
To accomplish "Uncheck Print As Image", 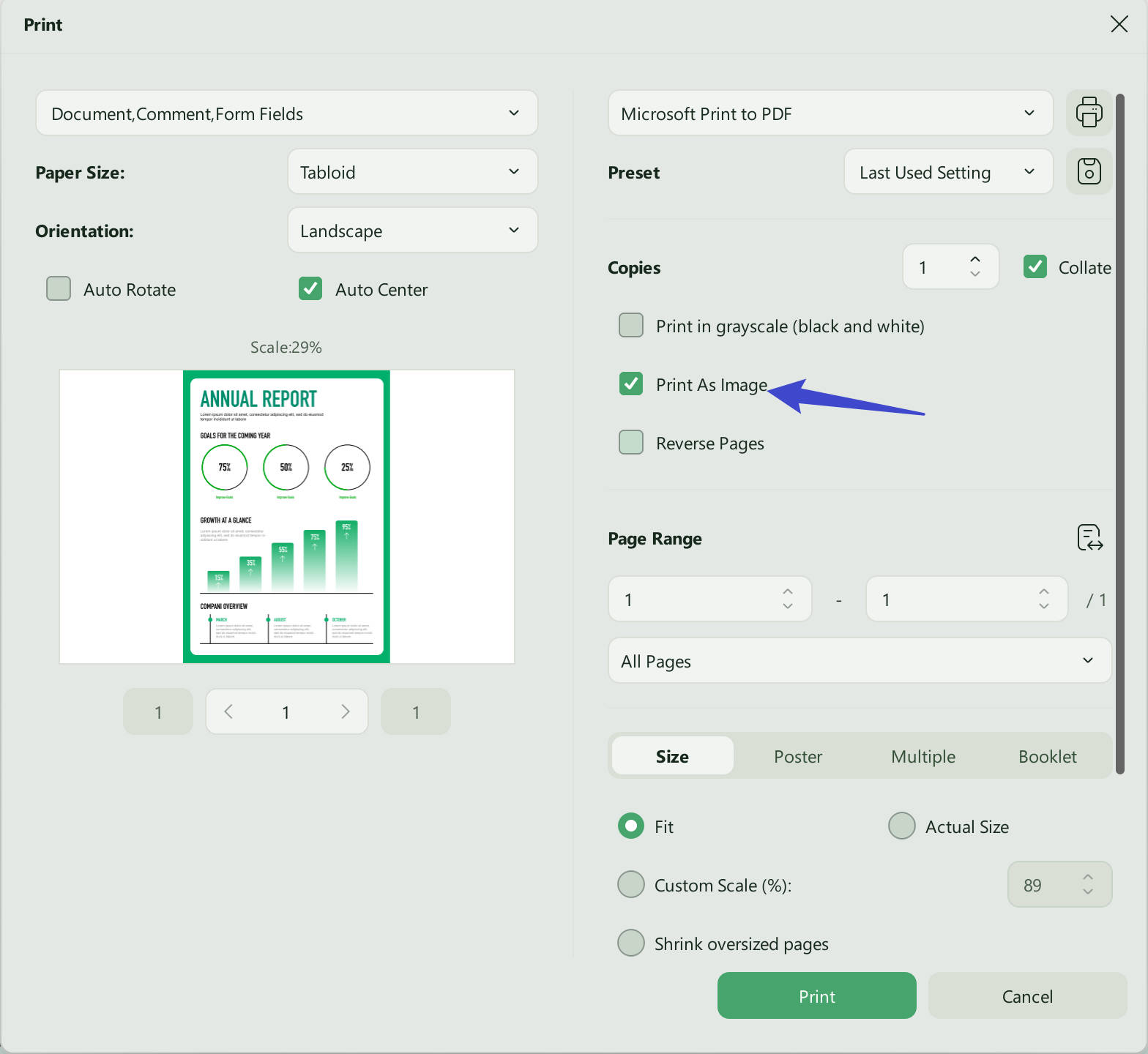I will (631, 384).
